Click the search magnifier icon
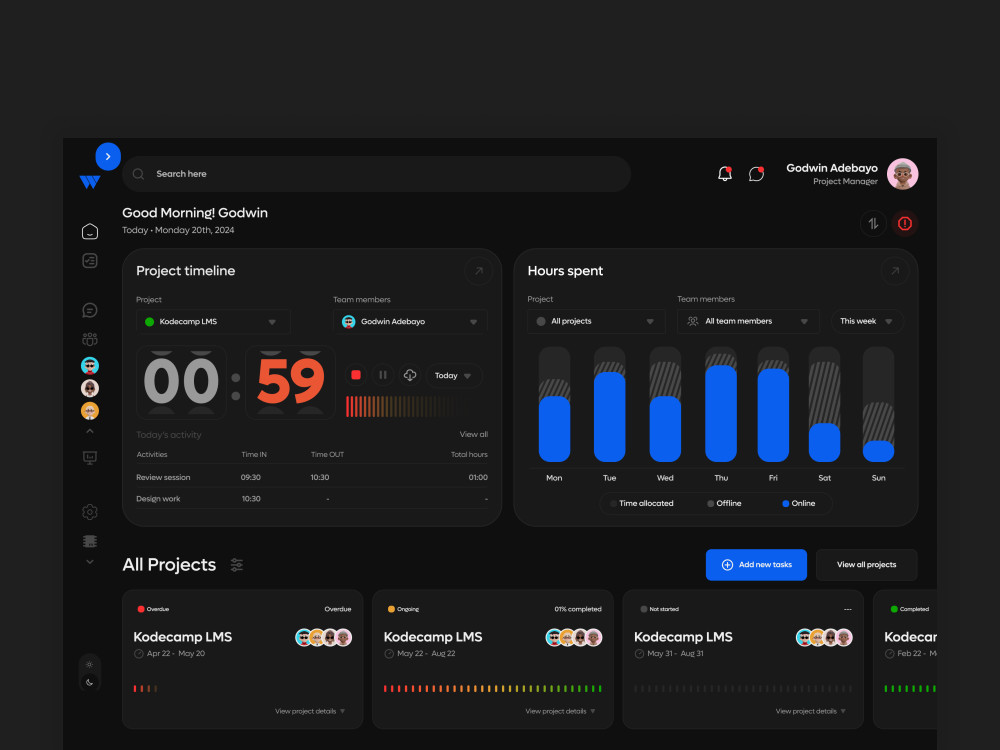This screenshot has height=750, width=1000. coord(138,173)
